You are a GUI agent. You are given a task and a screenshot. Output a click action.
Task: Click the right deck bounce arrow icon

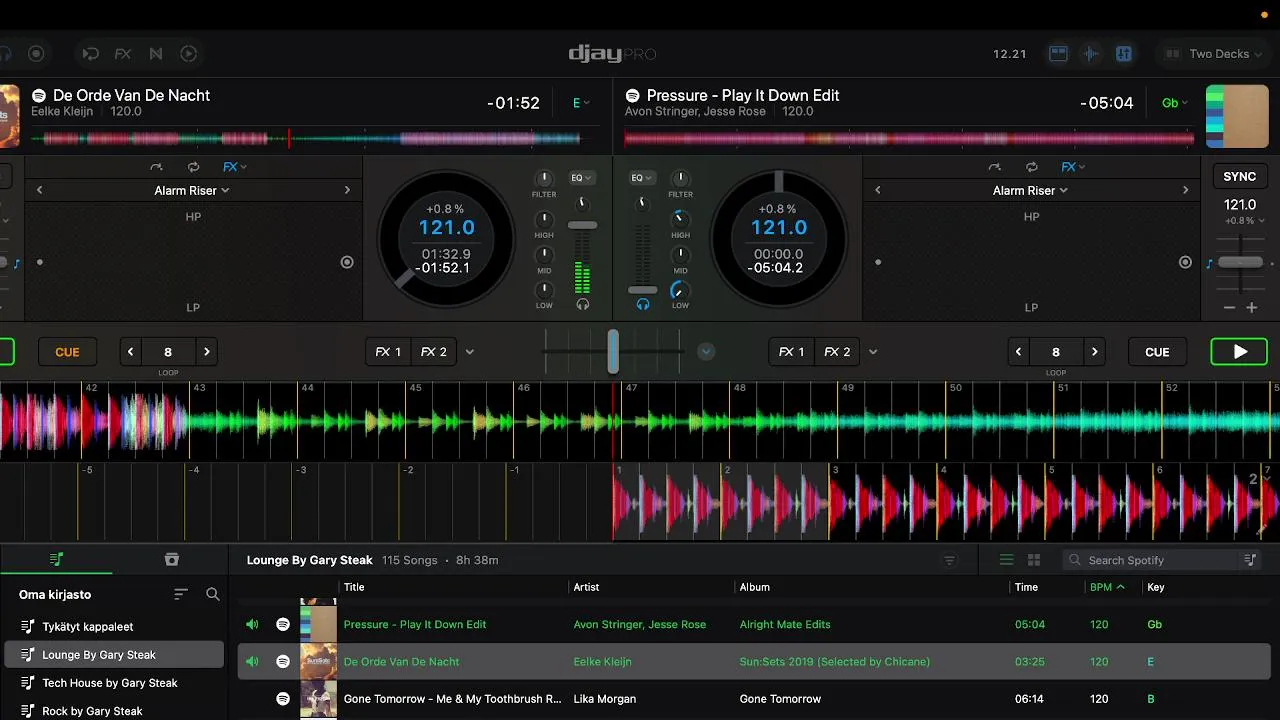coord(994,167)
